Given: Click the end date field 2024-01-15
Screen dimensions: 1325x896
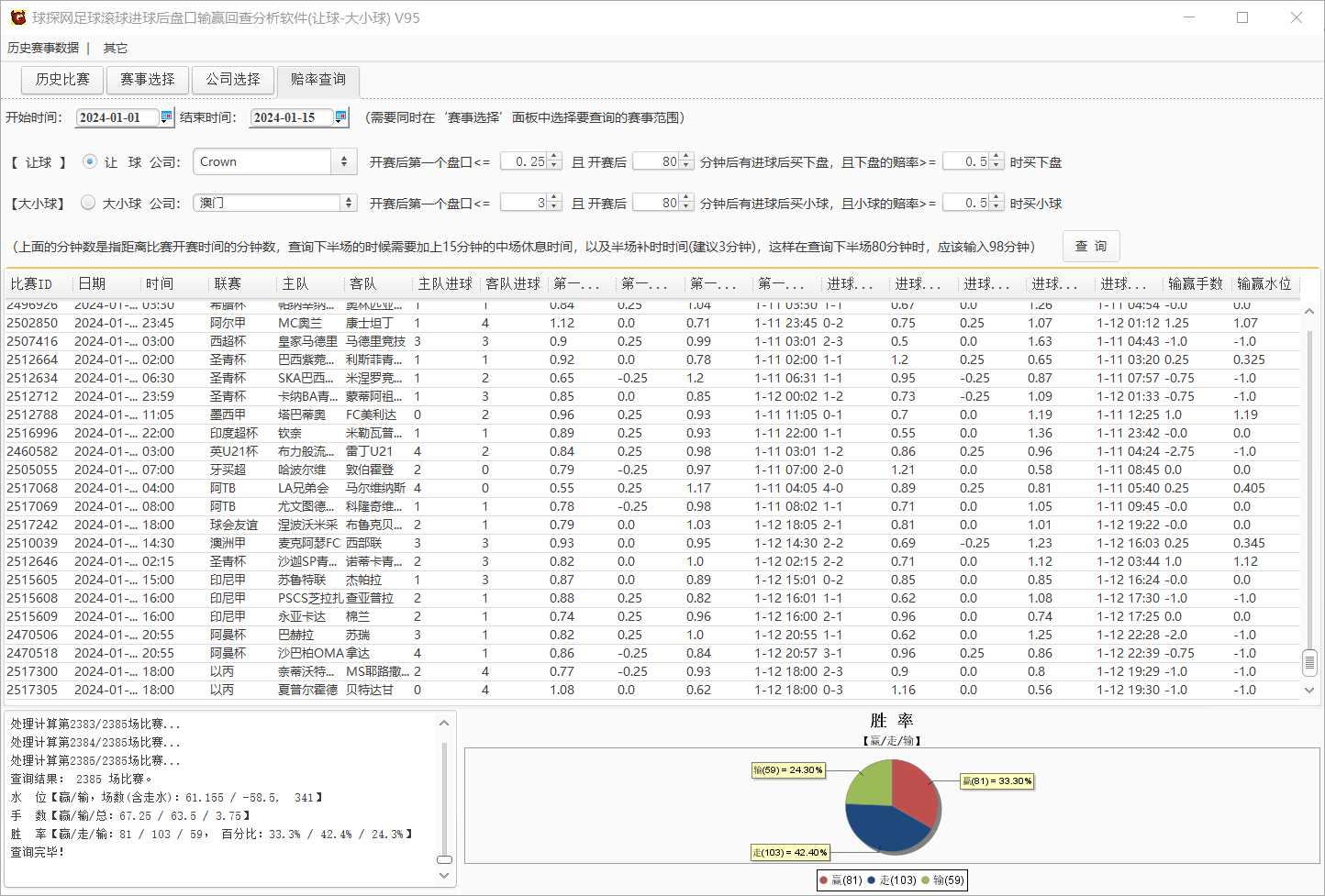Looking at the screenshot, I should coord(293,117).
